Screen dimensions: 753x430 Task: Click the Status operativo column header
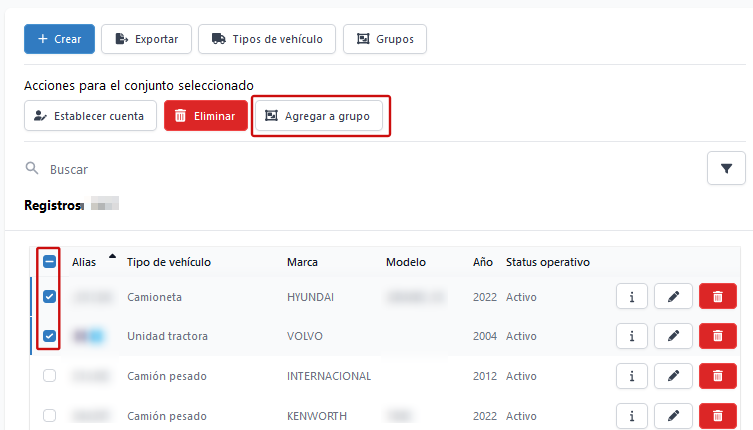pos(547,262)
